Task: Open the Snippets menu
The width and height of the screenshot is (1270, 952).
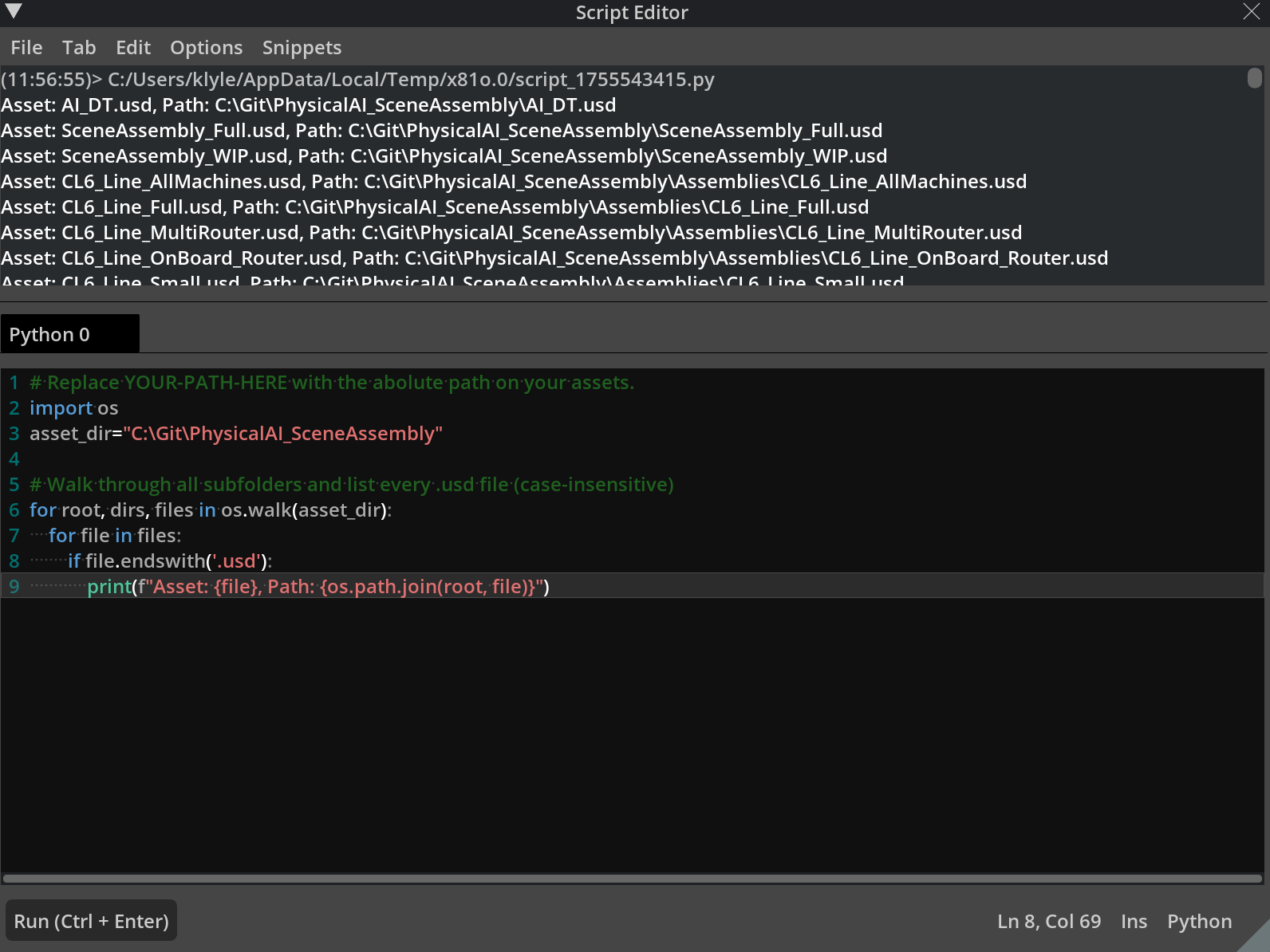Action: pyautogui.click(x=302, y=48)
